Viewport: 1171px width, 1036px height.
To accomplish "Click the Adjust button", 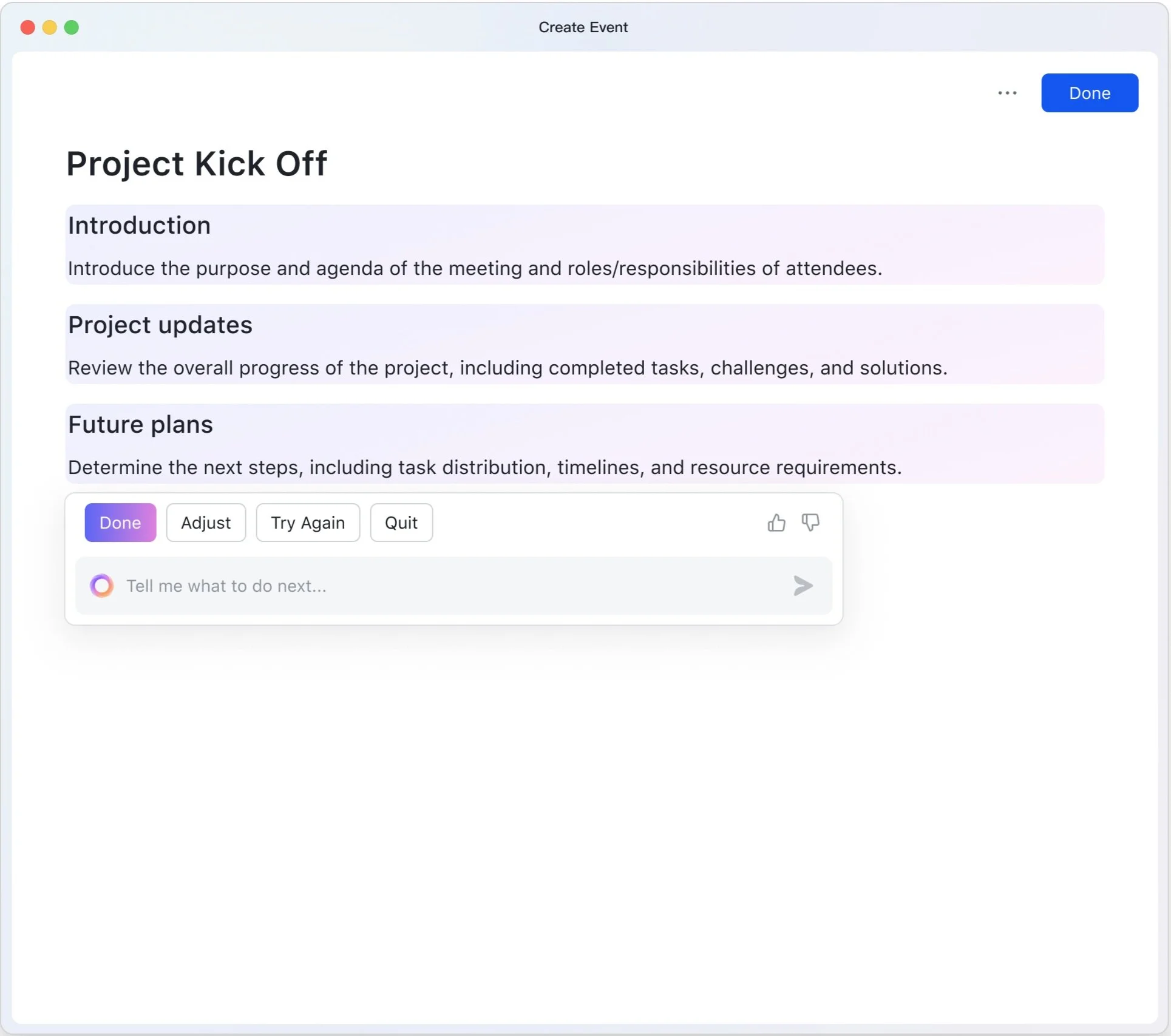I will pos(206,523).
